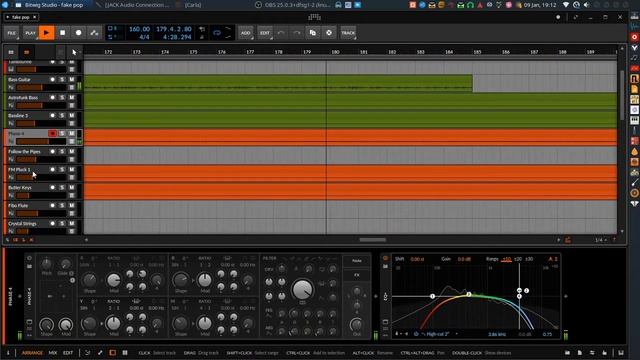This screenshot has width=640, height=360.
Task: Open the Phase-4 Note section button
Action: point(357,261)
